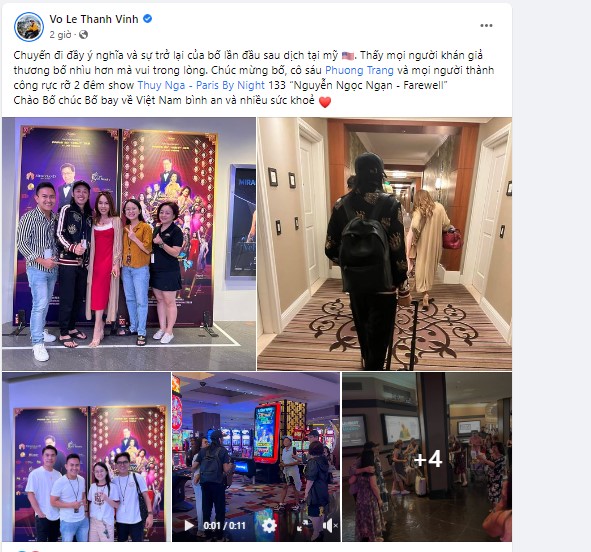Click the Phuong Trang tagged link

pyautogui.click(x=359, y=70)
